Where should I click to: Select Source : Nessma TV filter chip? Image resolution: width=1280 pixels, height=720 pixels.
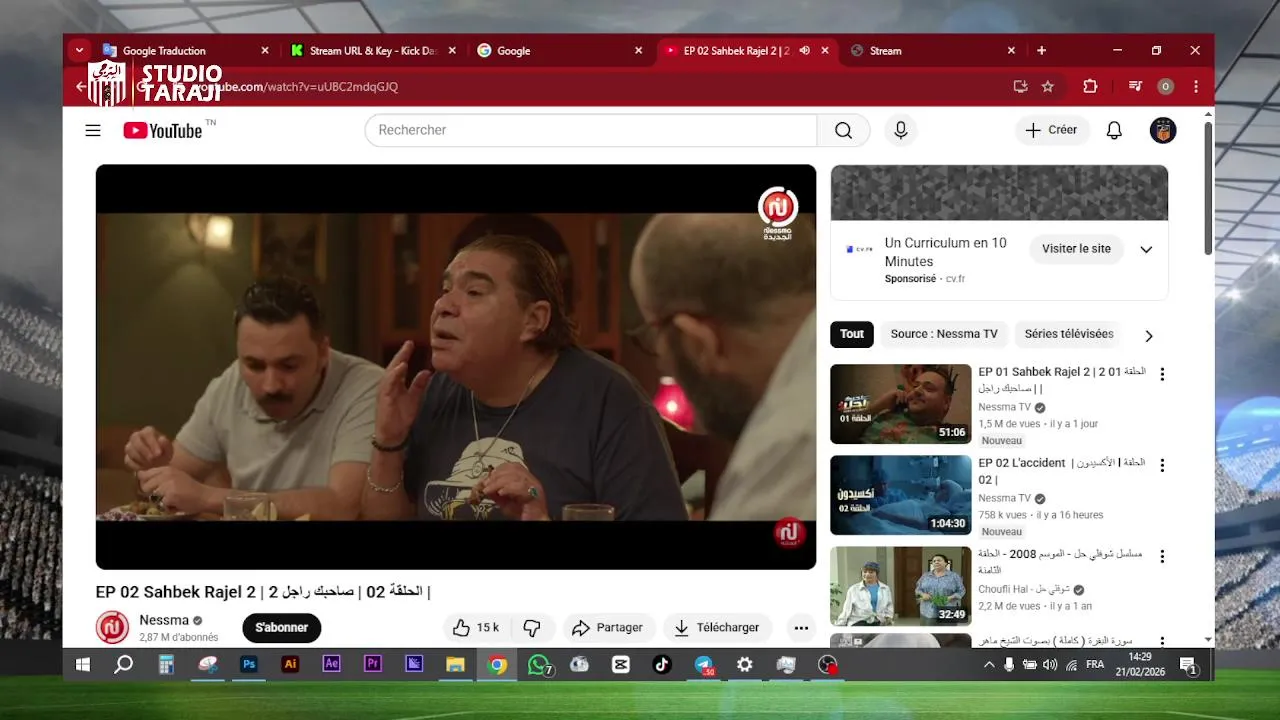(944, 334)
